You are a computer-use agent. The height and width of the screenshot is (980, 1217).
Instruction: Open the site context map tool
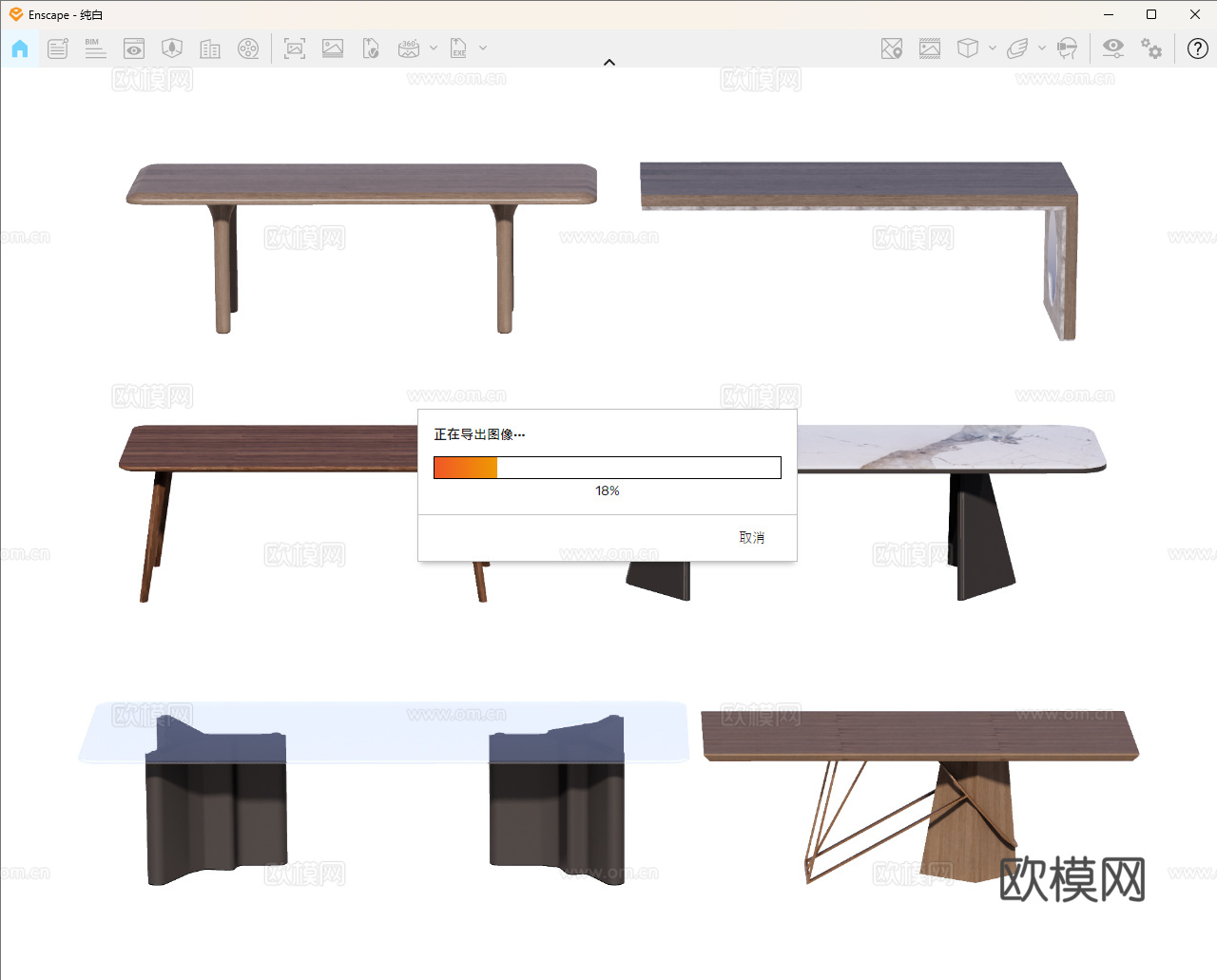point(172,48)
